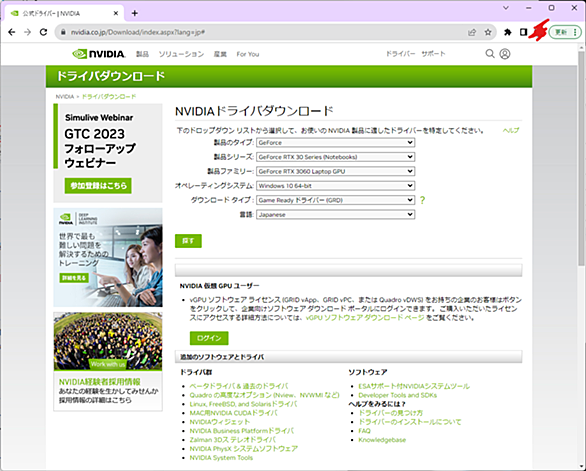The height and width of the screenshot is (471, 586).
Task: Open the ソリューション navigation menu
Action: (181, 54)
